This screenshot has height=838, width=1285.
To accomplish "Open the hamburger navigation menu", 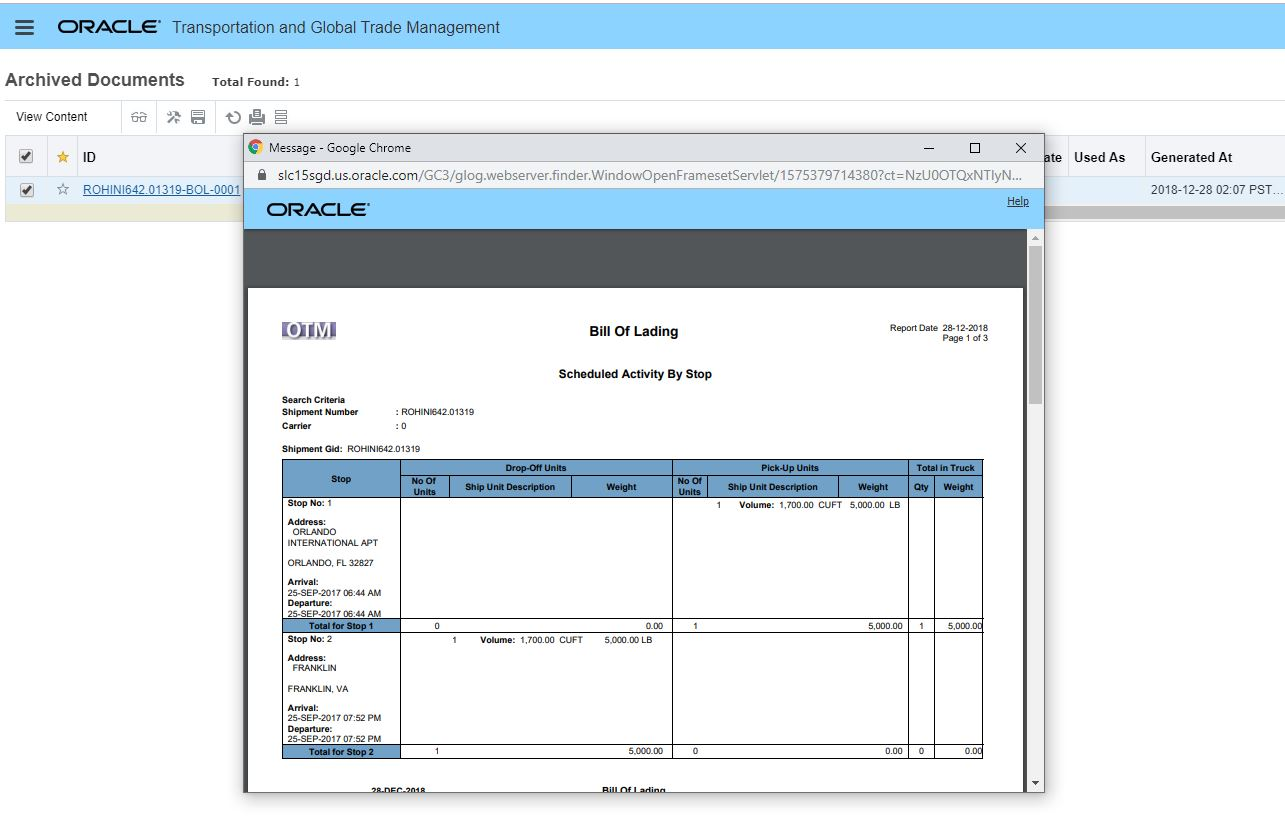I will [x=25, y=28].
